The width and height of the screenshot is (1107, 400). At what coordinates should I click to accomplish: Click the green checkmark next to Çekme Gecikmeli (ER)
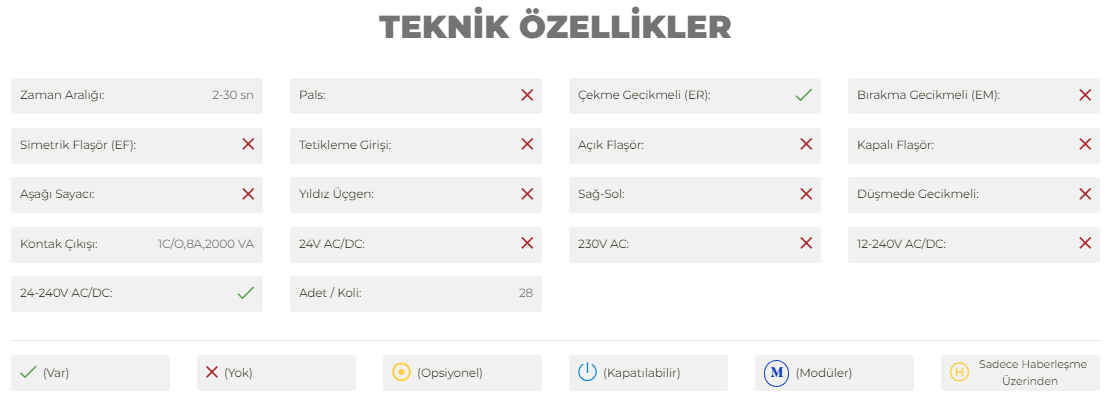tap(803, 95)
